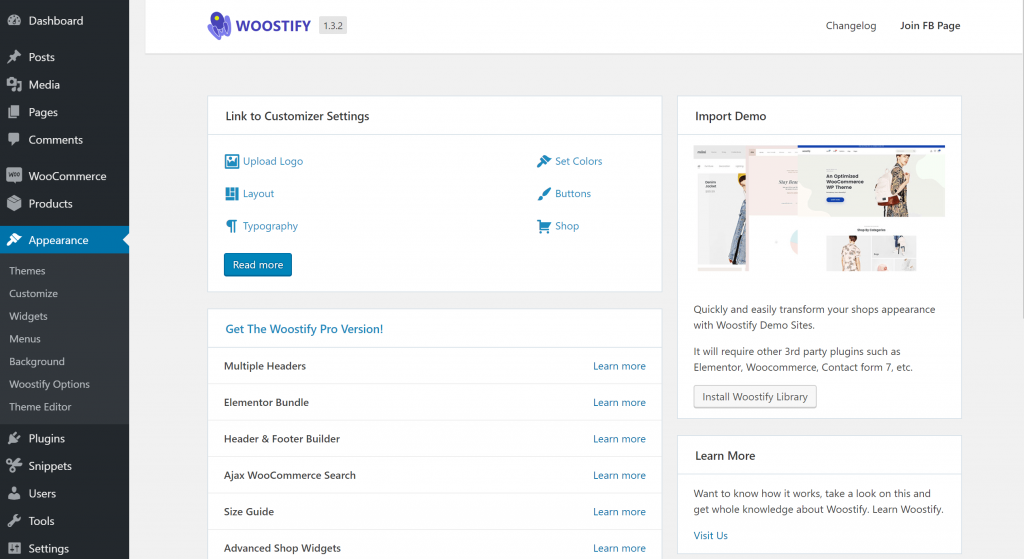This screenshot has height=559, width=1024.
Task: Click the Plugins plug icon
Action: (x=14, y=438)
